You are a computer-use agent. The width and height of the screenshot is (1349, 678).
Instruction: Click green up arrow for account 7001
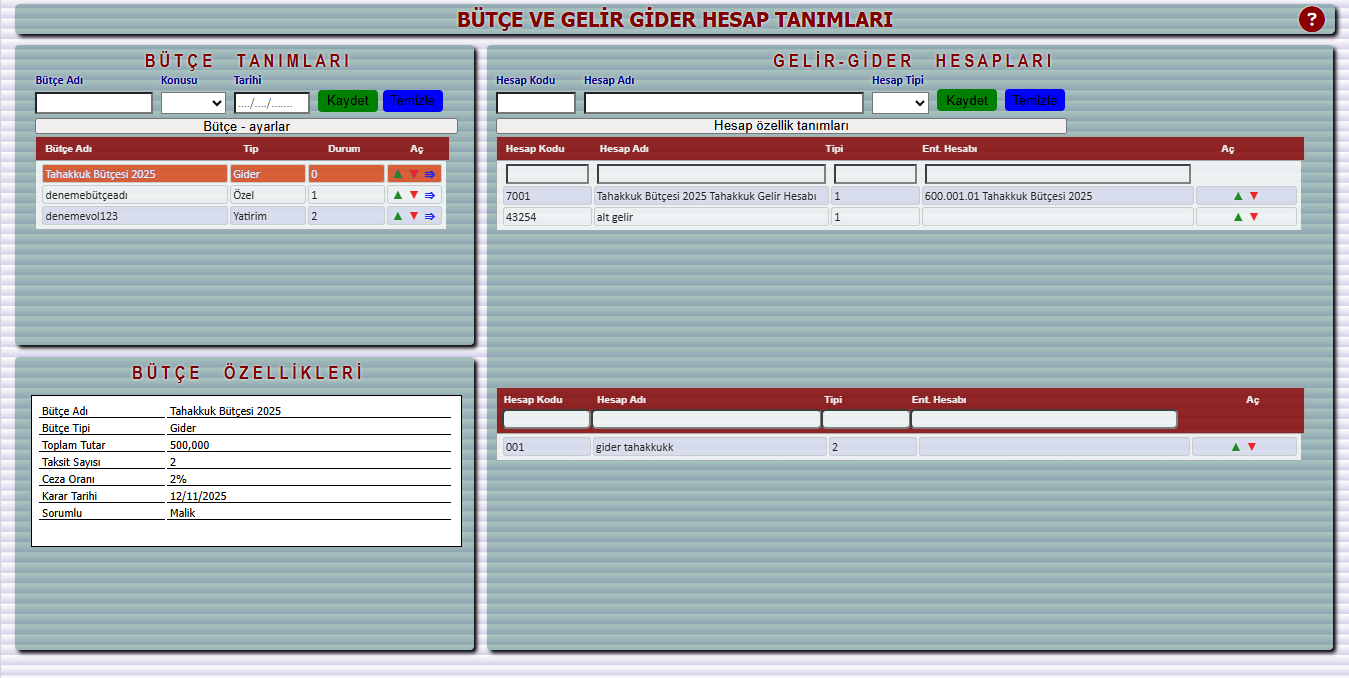pos(1238,196)
